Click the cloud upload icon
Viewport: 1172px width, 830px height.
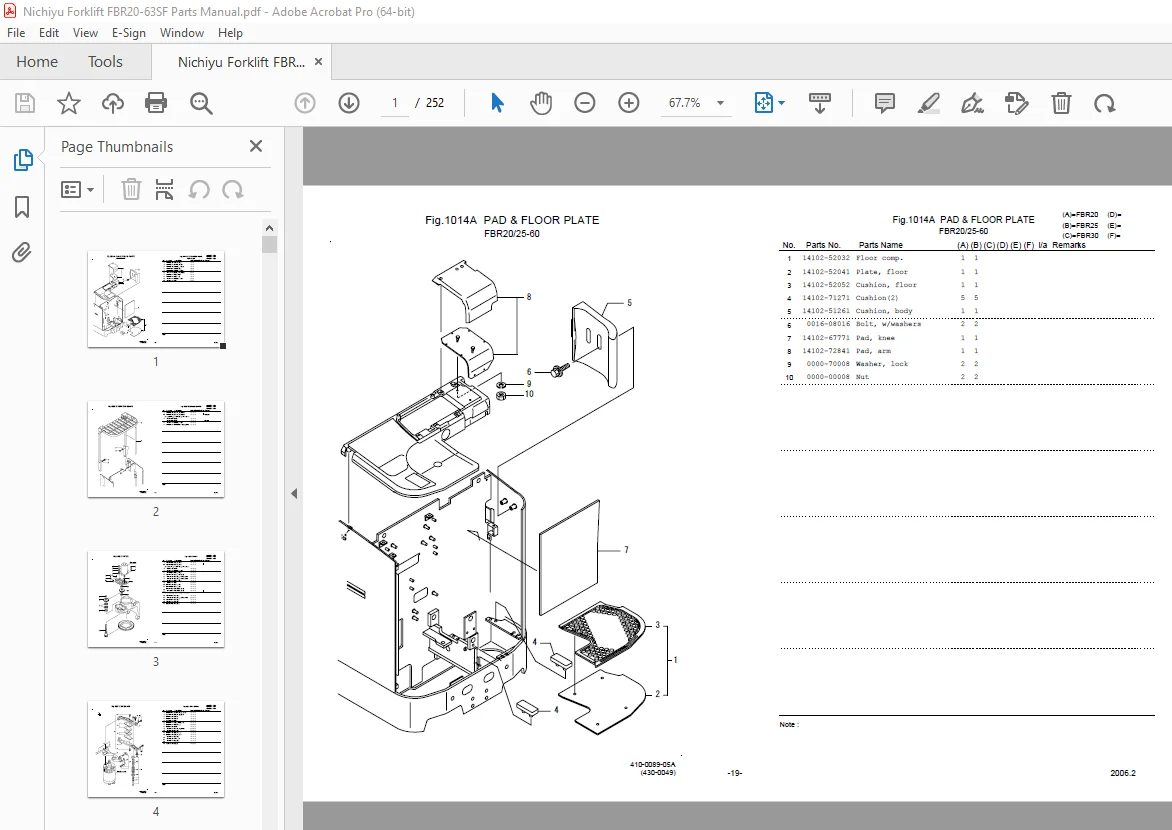pos(113,103)
